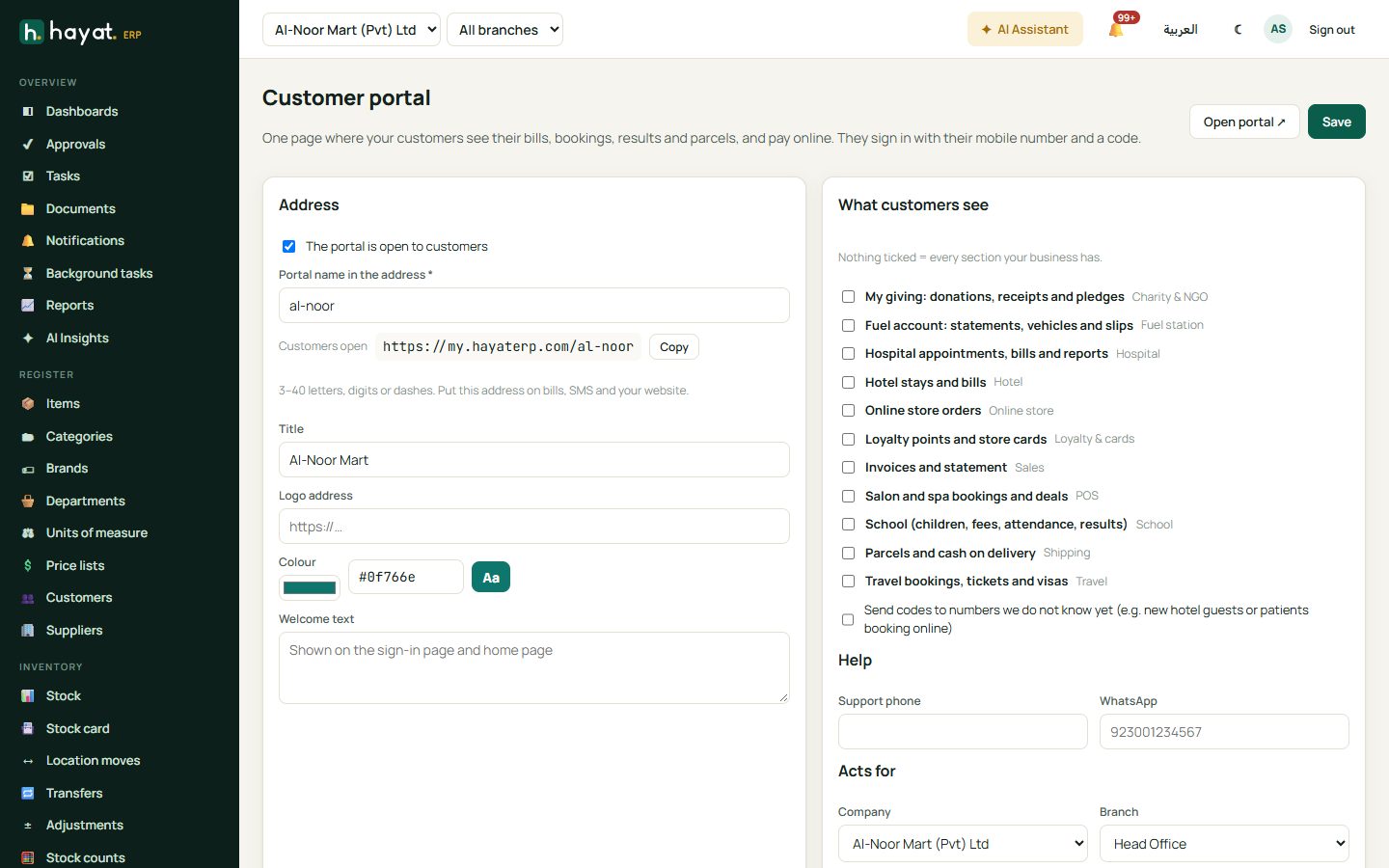Click the Background tasks hourglass icon
The width and height of the screenshot is (1389, 868).
coord(28,273)
